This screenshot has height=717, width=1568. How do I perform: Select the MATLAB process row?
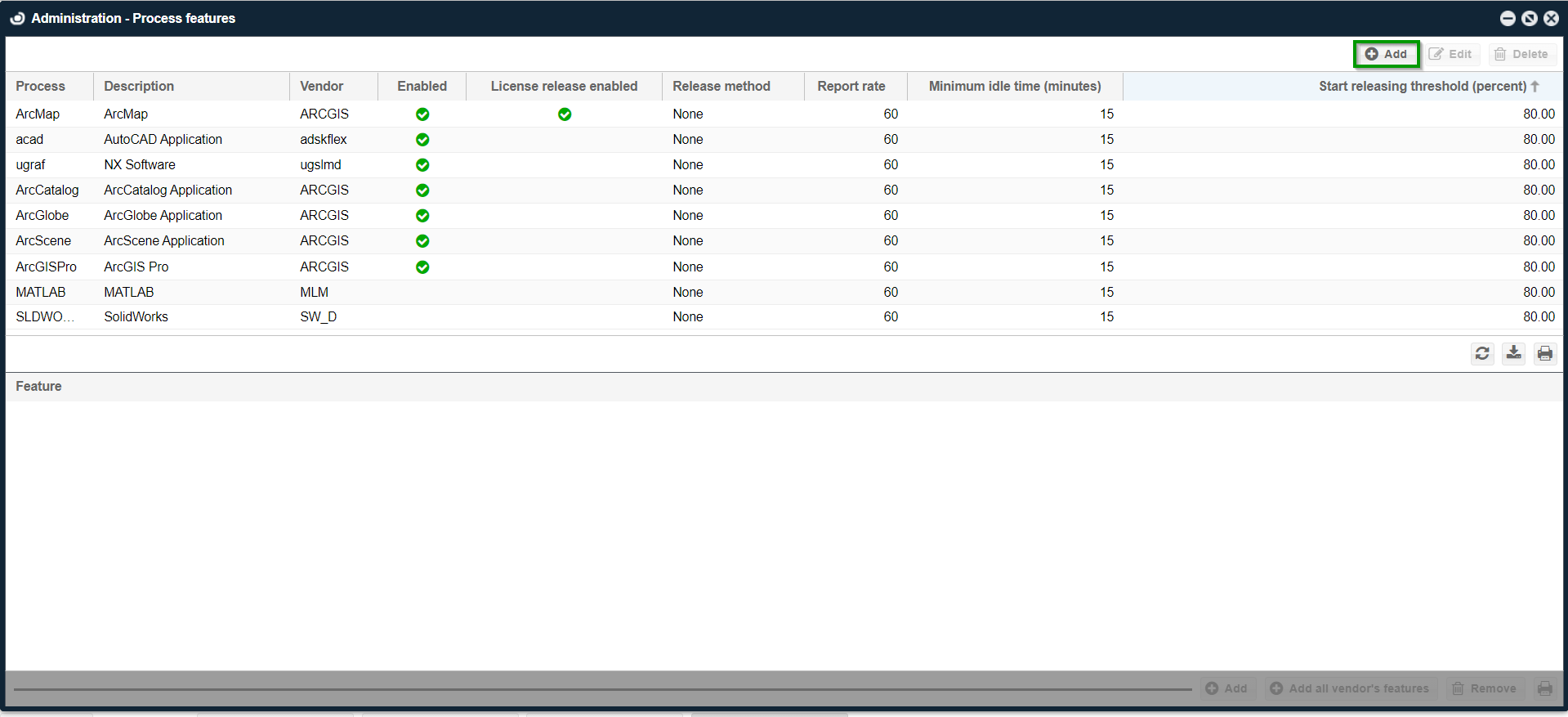[x=41, y=292]
